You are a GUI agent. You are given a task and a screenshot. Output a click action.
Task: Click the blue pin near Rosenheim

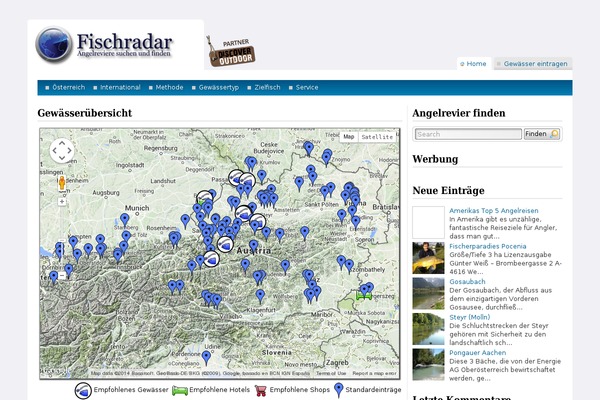coord(185,221)
